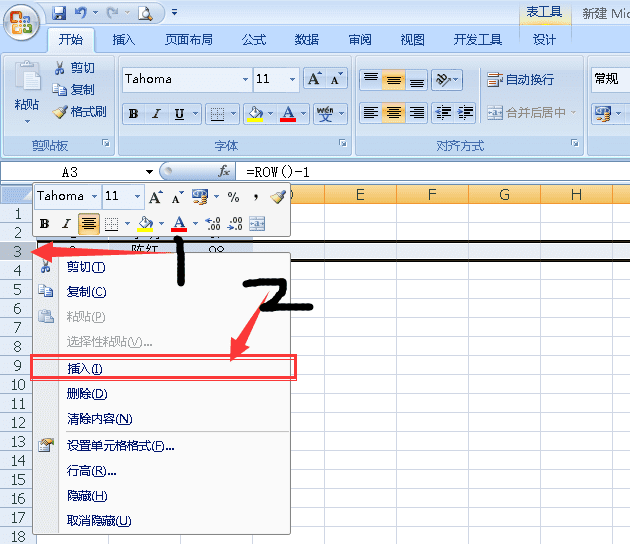Expand the Name Box dropdown arrow

click(149, 172)
